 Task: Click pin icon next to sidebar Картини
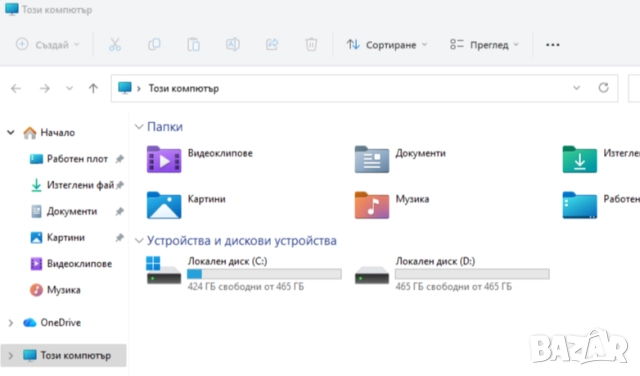119,238
